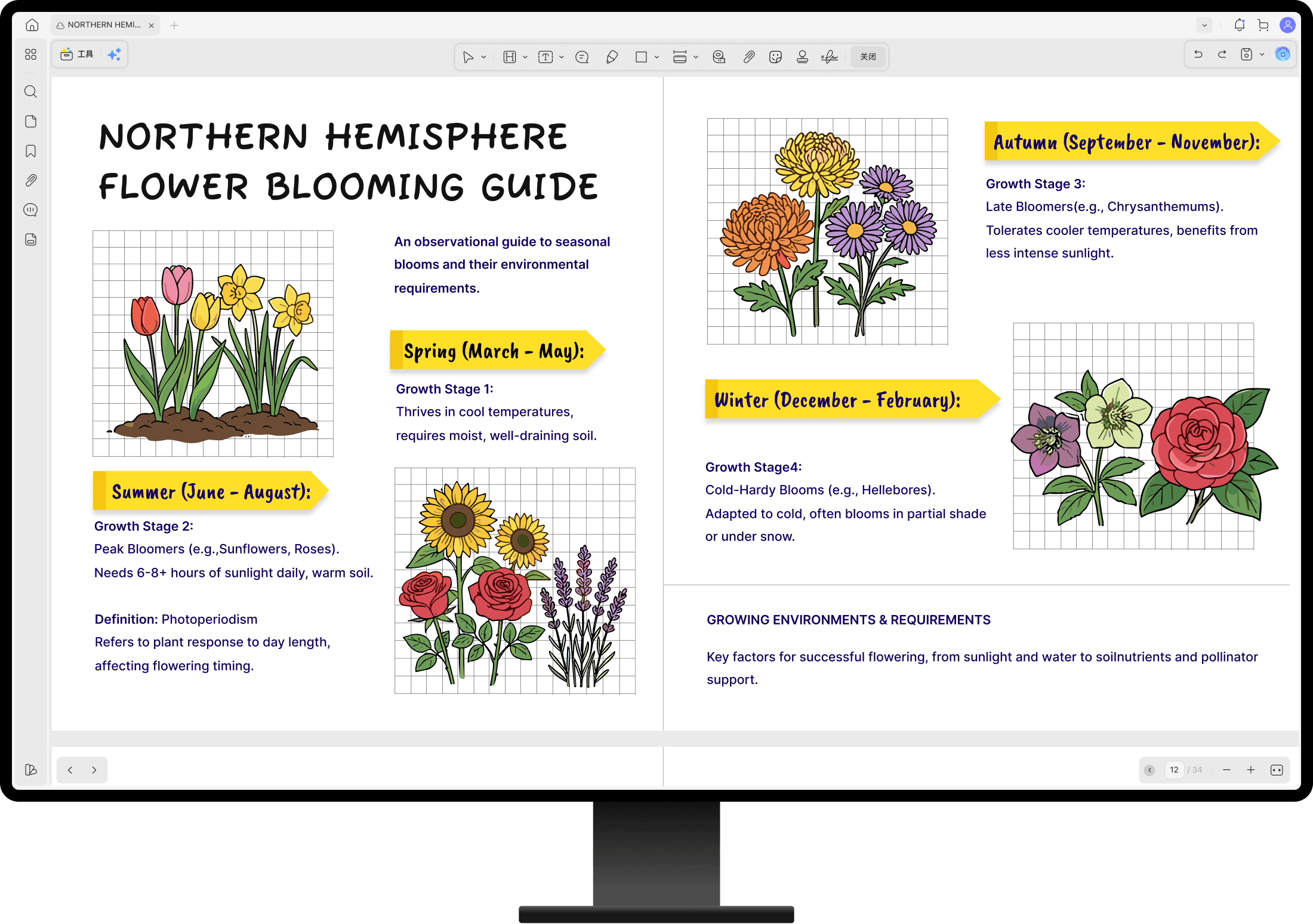Expand the shape tool dropdown arrow
This screenshot has width=1313, height=924.
point(656,57)
